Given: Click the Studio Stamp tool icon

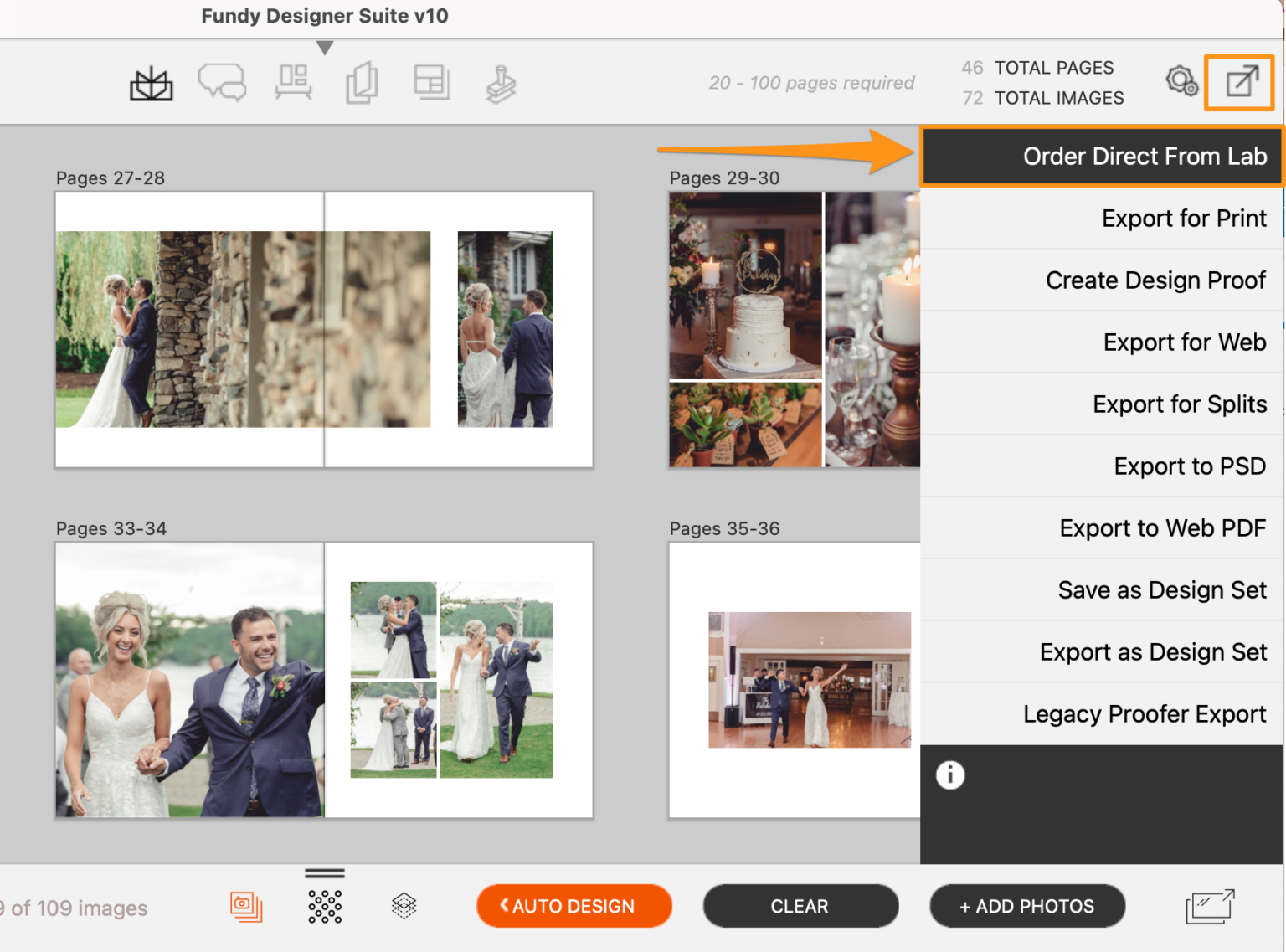Looking at the screenshot, I should pyautogui.click(x=501, y=81).
